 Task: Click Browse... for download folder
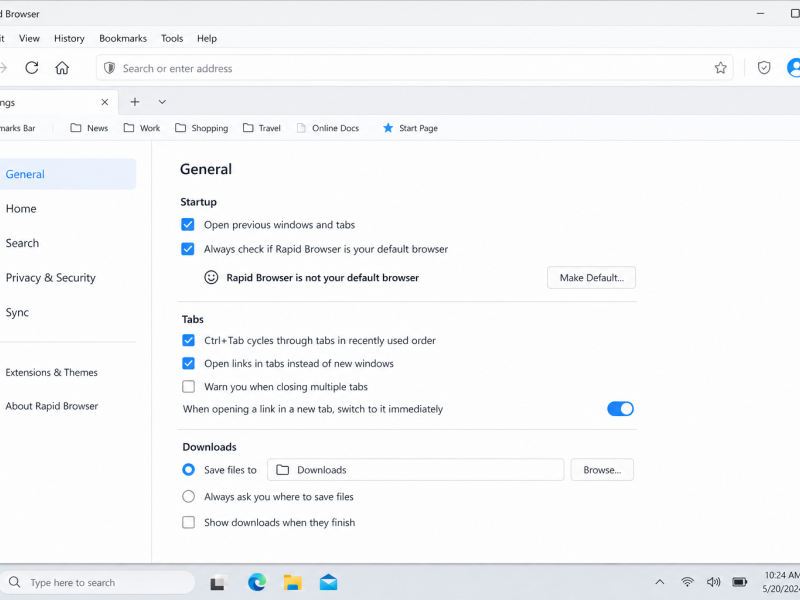602,470
